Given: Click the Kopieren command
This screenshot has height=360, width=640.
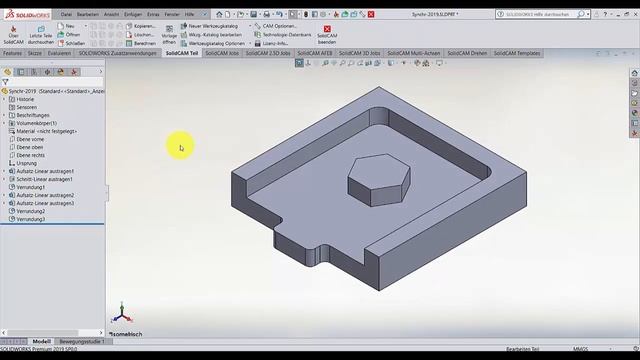Looking at the screenshot, I should tap(141, 26).
